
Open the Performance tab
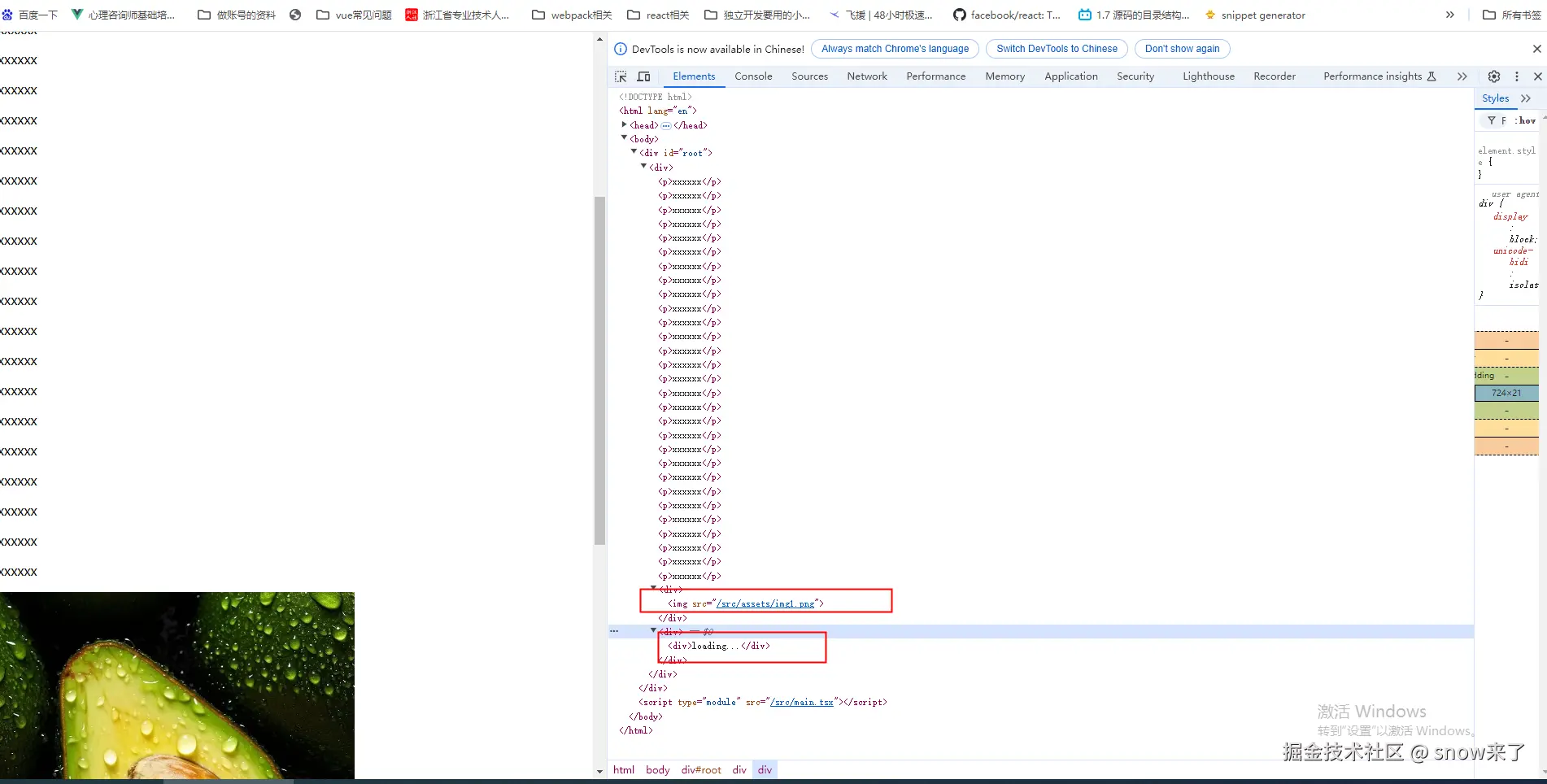pyautogui.click(x=935, y=76)
